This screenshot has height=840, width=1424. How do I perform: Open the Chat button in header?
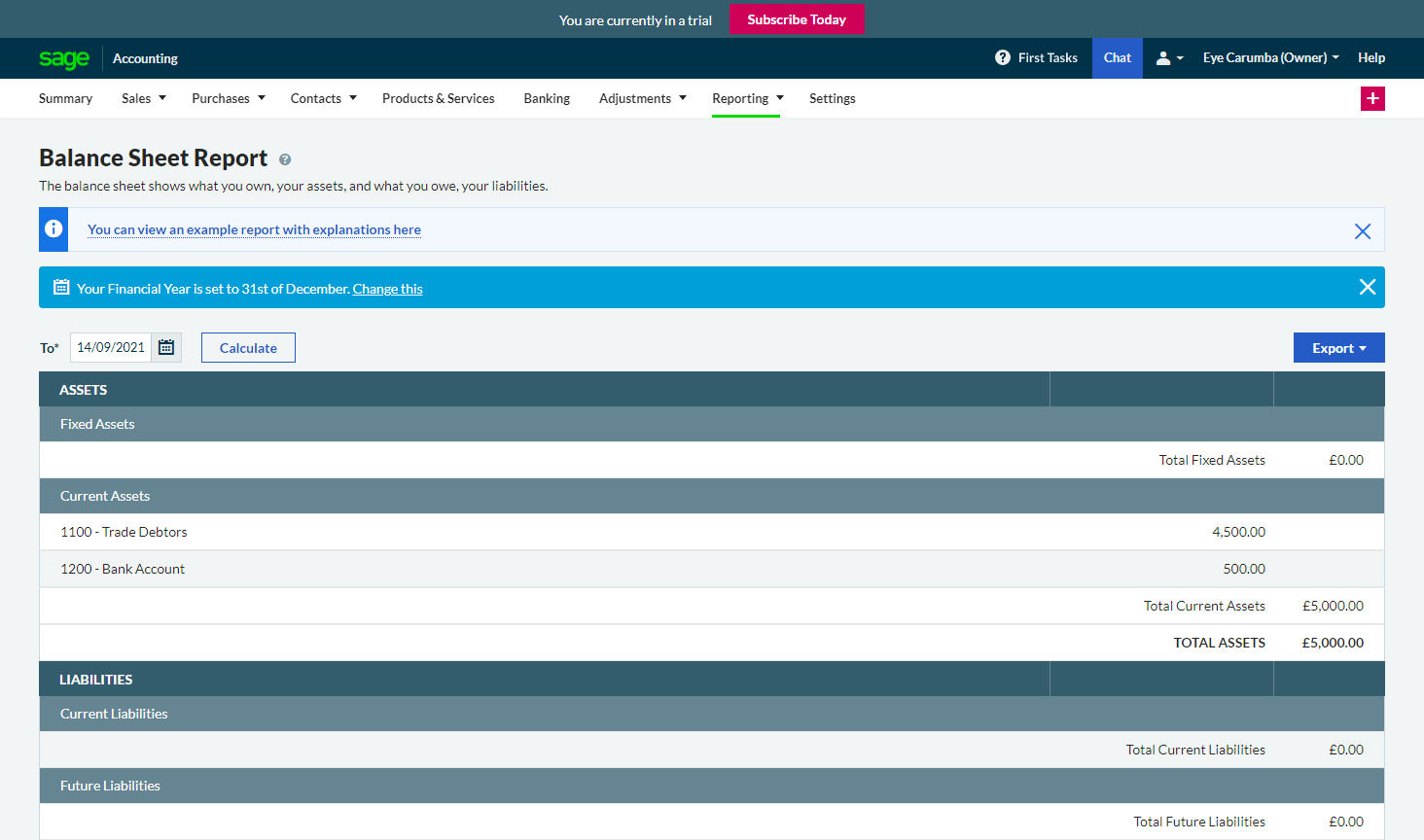coord(1117,58)
